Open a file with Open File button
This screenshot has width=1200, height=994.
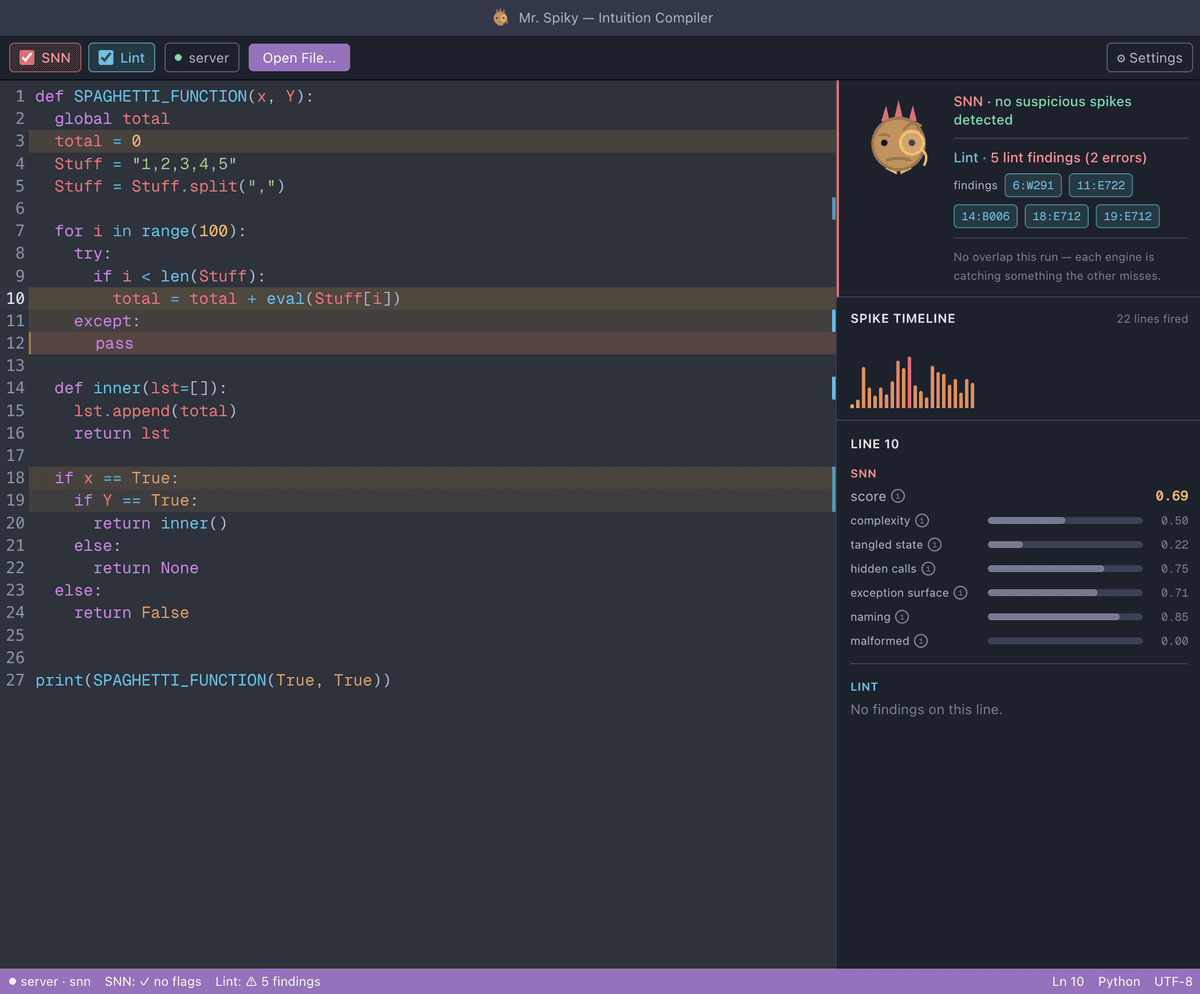(299, 58)
